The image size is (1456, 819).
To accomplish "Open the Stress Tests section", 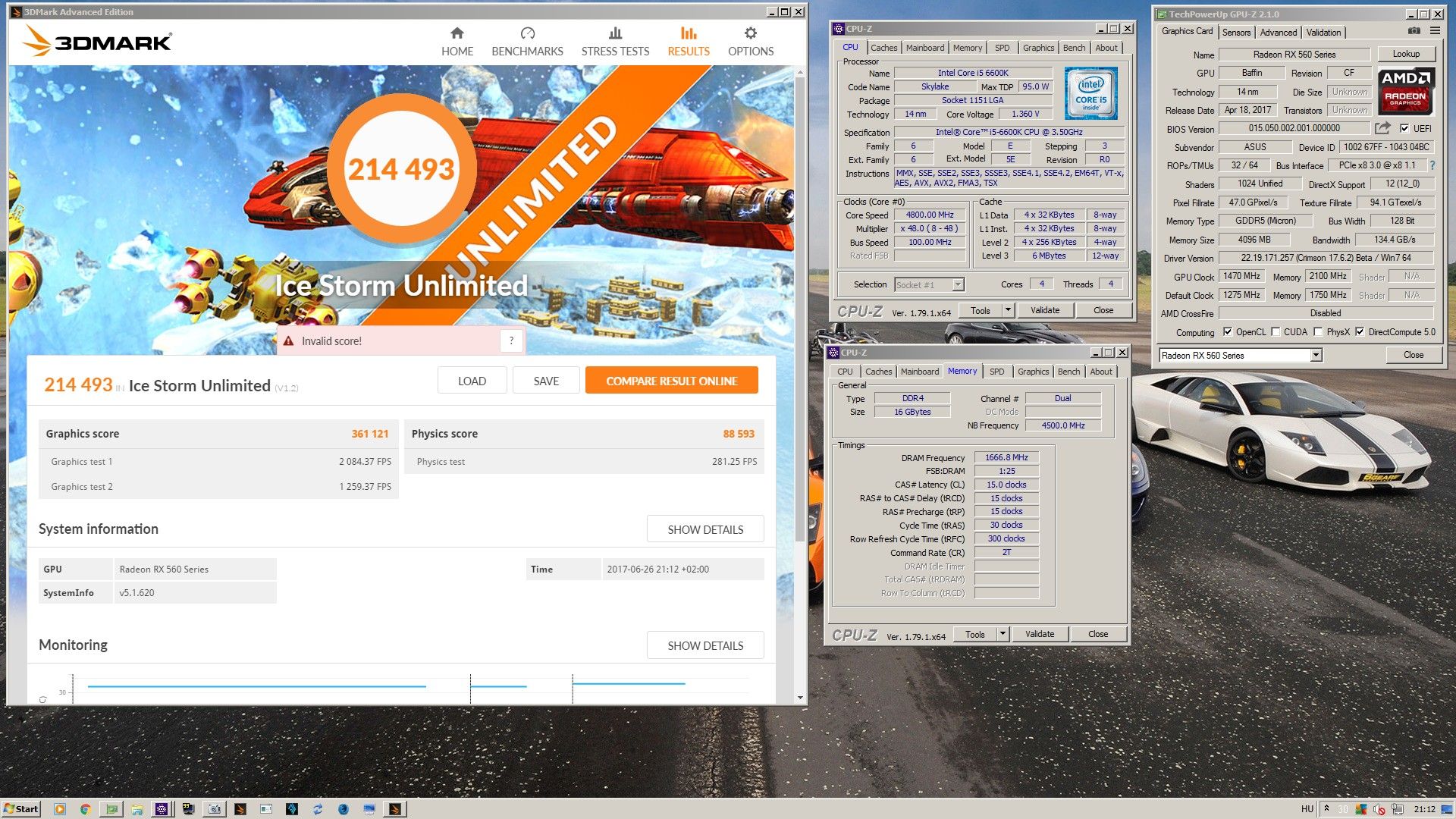I will (615, 41).
